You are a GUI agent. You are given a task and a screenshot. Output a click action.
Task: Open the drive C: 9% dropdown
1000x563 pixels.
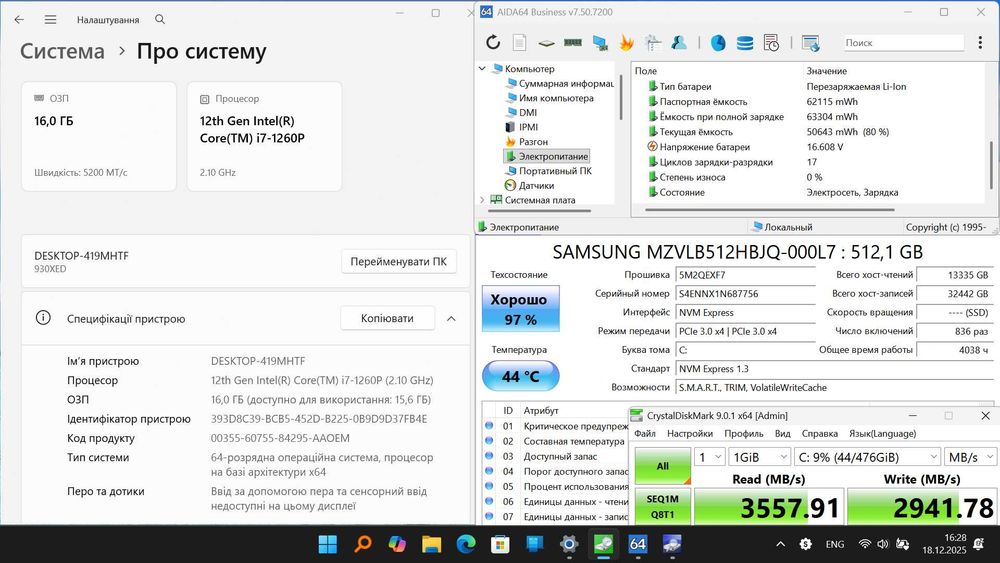(x=867, y=457)
